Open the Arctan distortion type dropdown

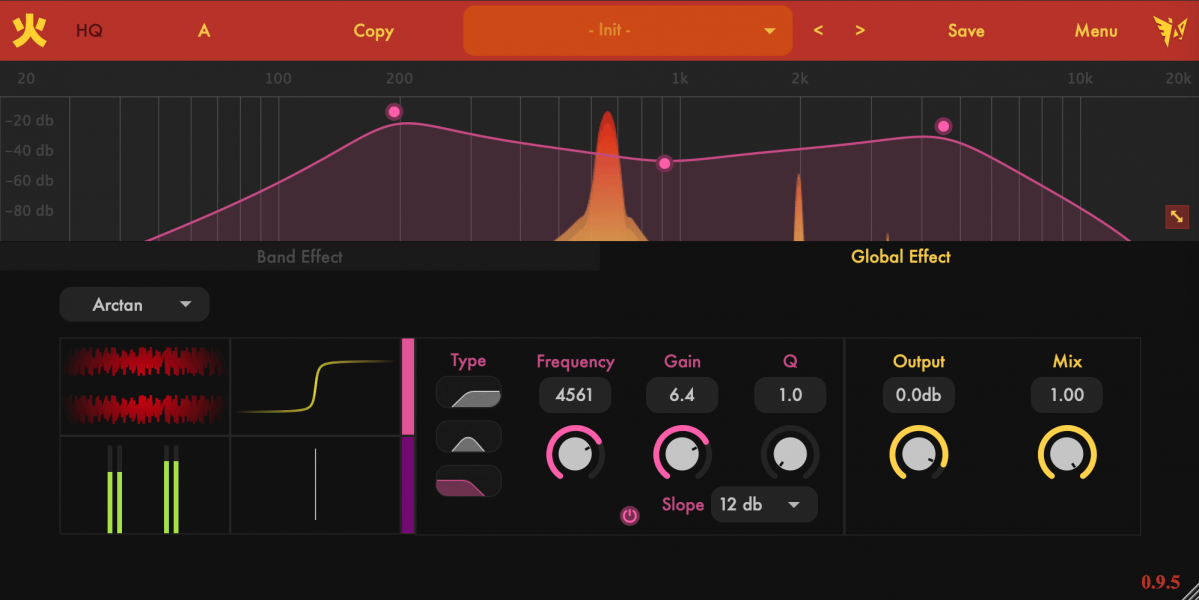pos(135,304)
